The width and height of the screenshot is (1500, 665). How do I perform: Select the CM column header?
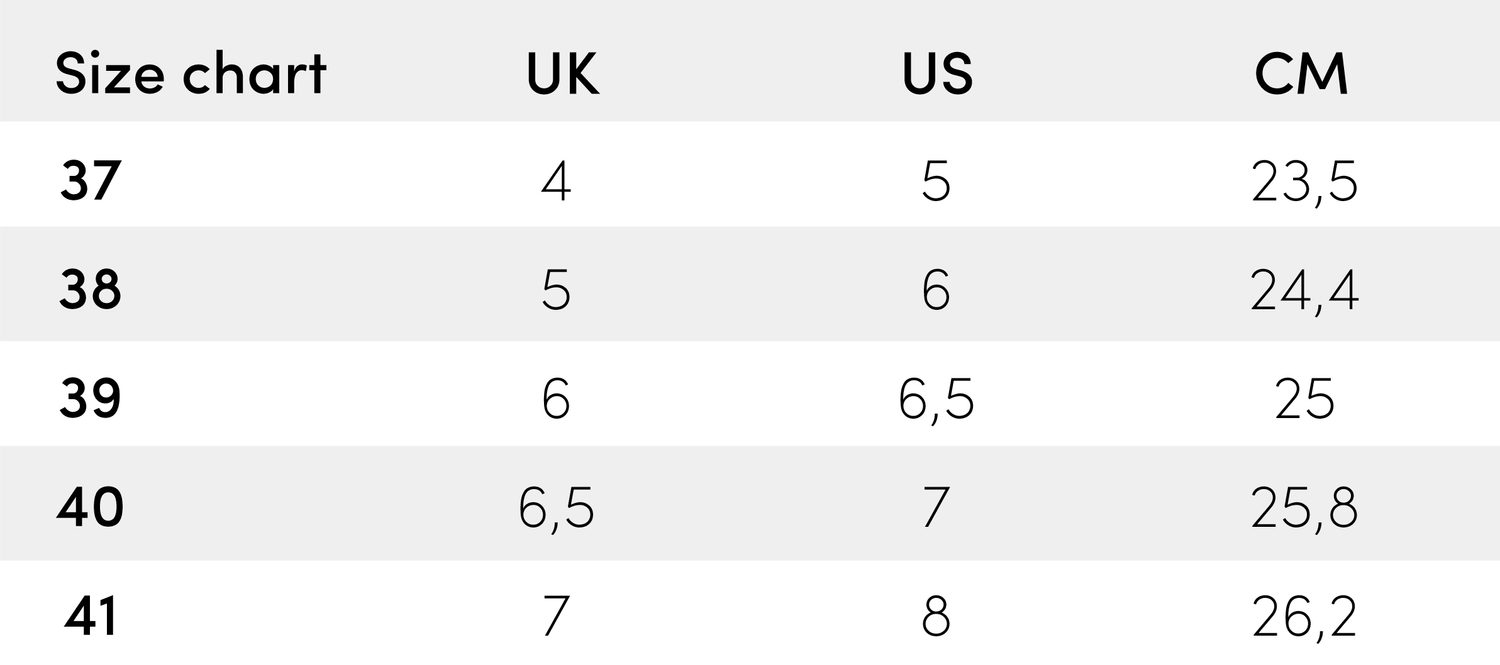(x=1302, y=74)
